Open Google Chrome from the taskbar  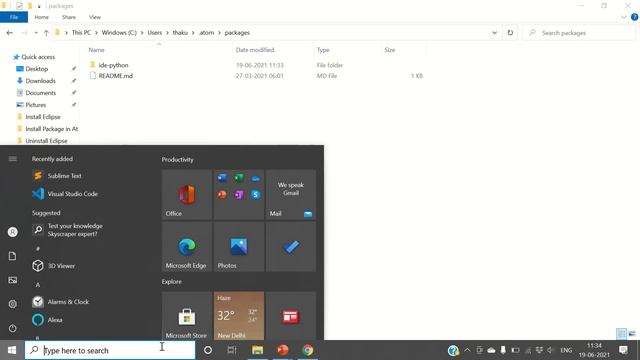[x=308, y=350]
